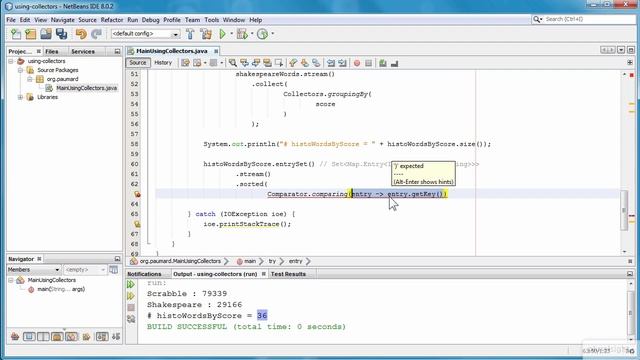Switch to the Services tab
640x360 pixels.
83,51
